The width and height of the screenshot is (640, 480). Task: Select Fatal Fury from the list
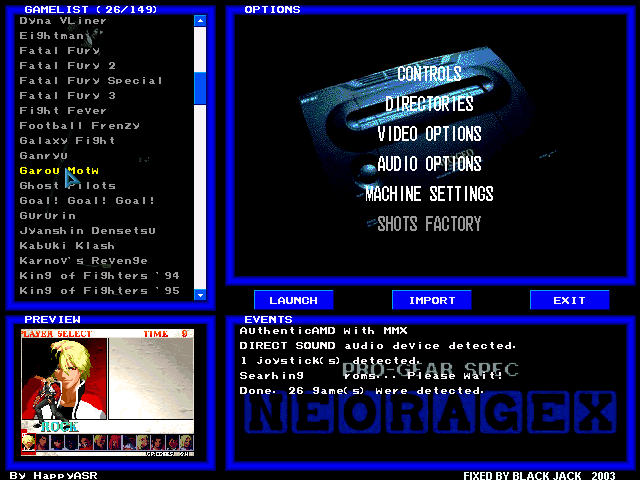click(60, 51)
